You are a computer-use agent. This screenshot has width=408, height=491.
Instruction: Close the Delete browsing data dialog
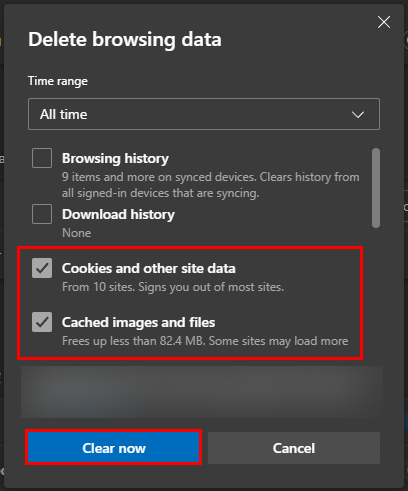384,22
